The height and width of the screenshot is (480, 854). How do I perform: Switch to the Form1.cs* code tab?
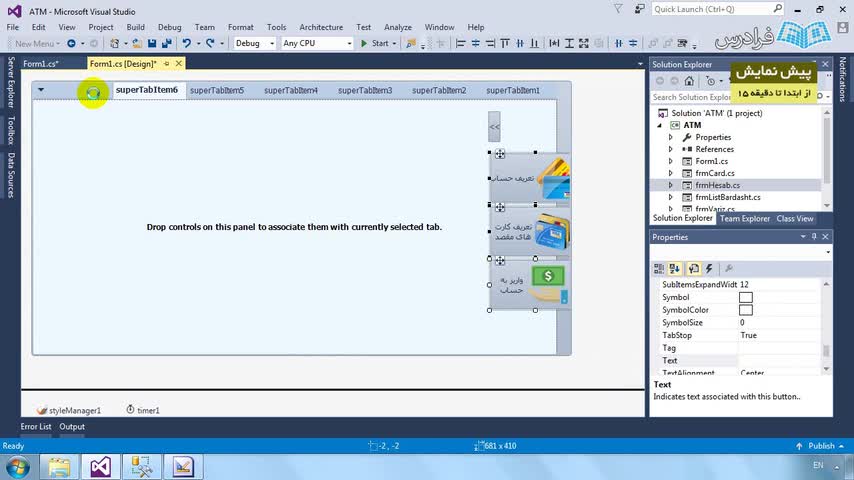(41, 64)
